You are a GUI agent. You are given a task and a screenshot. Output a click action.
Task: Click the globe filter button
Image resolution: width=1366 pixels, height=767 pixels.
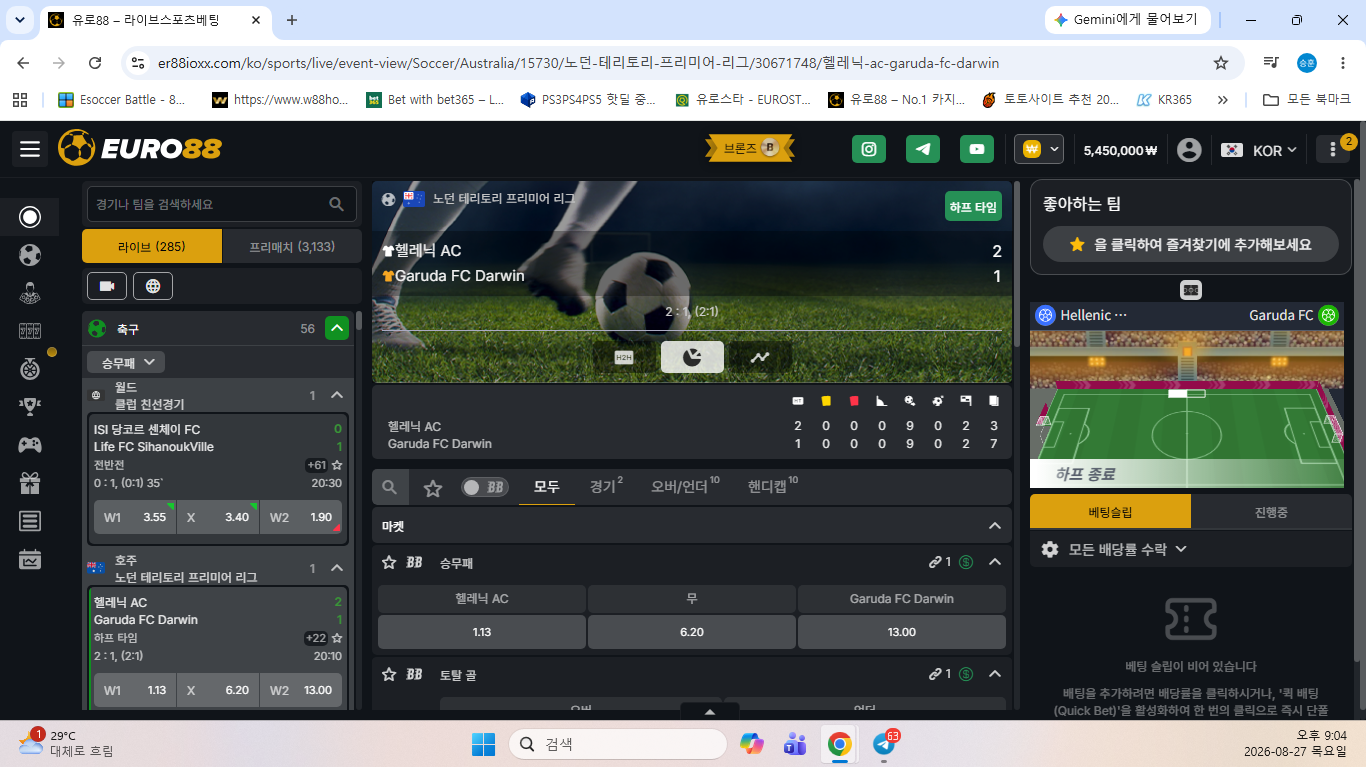coord(153,286)
